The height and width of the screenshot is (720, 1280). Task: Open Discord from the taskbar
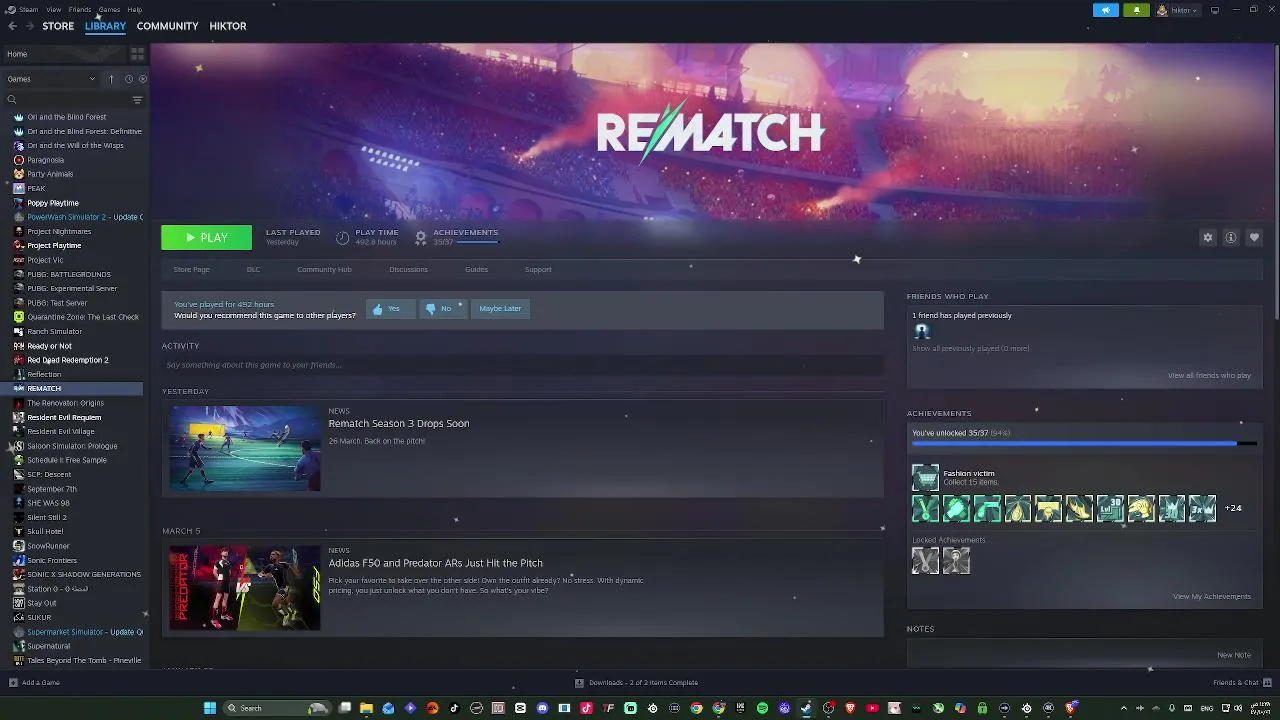coord(542,708)
